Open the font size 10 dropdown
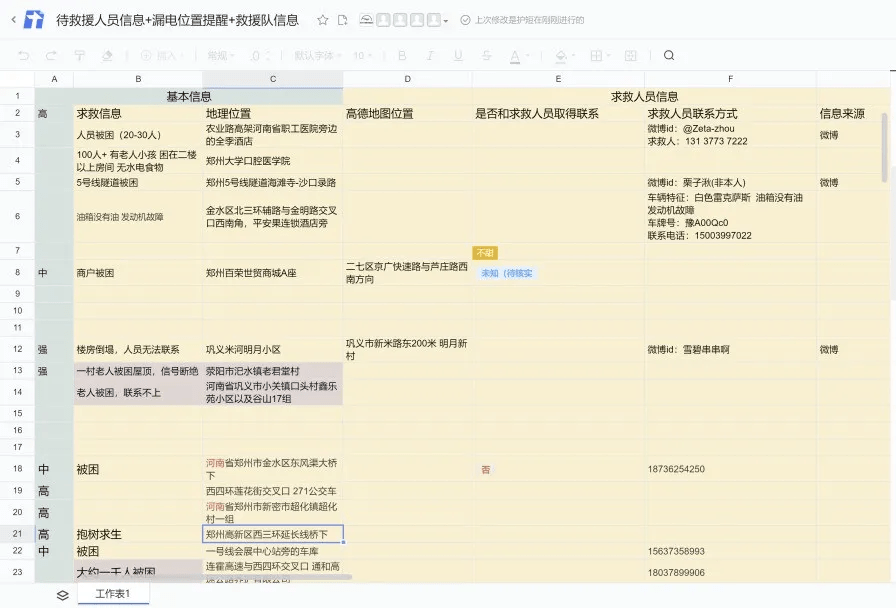896x608 pixels. click(362, 55)
